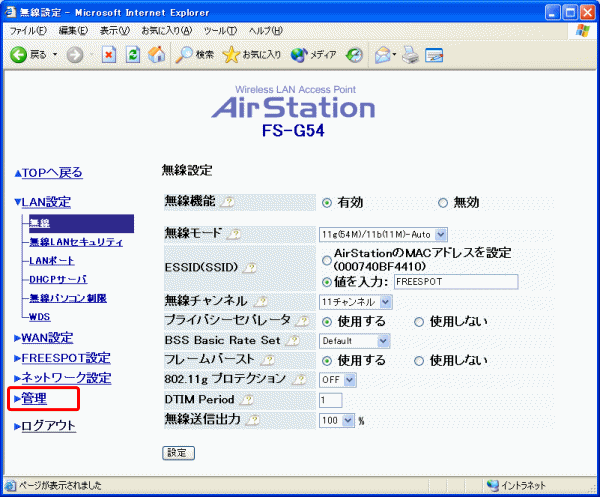The image size is (600, 497).
Task: Open the Search magnifier toolbar button
Action: coord(194,55)
